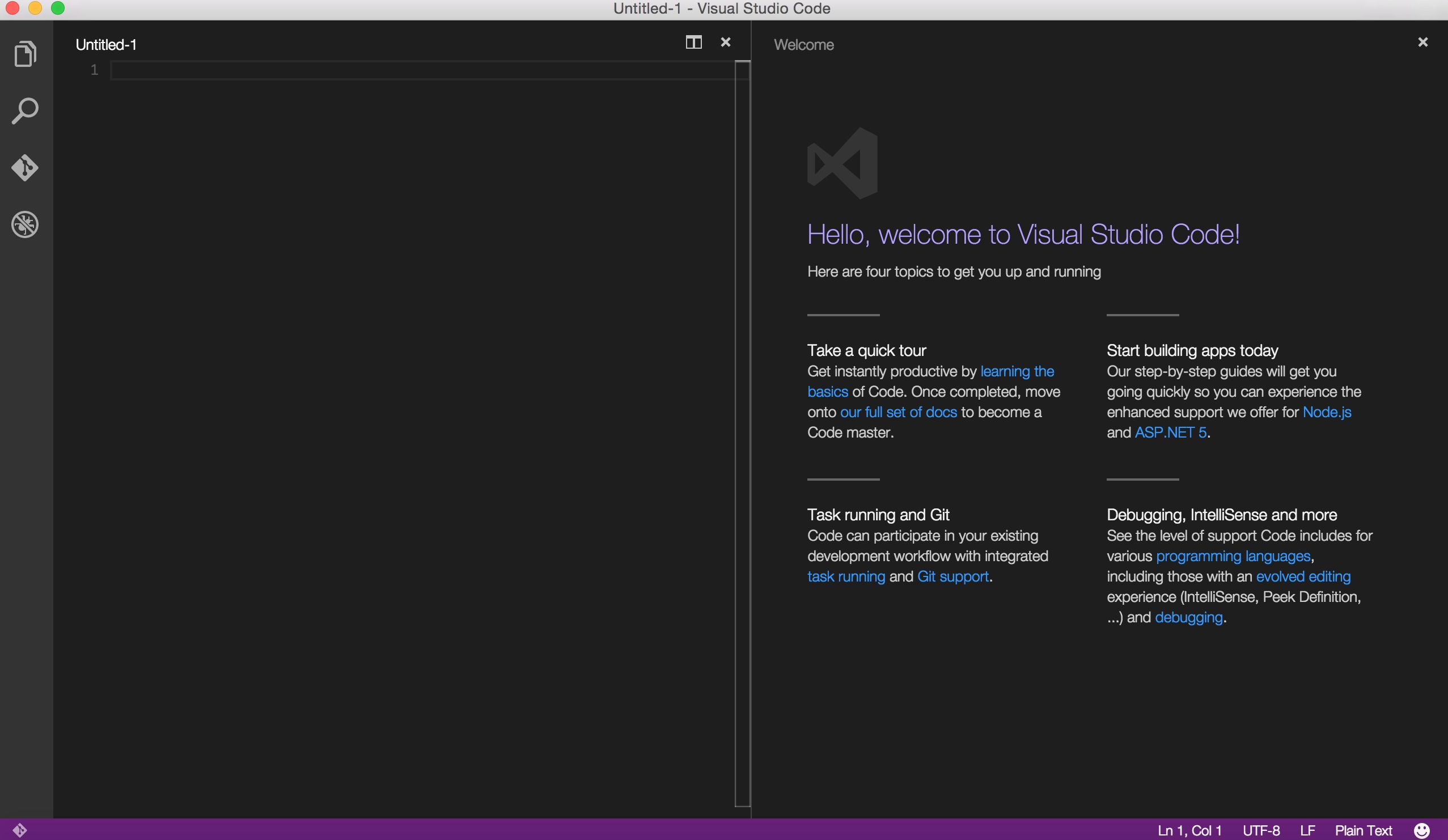This screenshot has height=840, width=1448.
Task: Change language mode from Plain Text
Action: tap(1363, 830)
